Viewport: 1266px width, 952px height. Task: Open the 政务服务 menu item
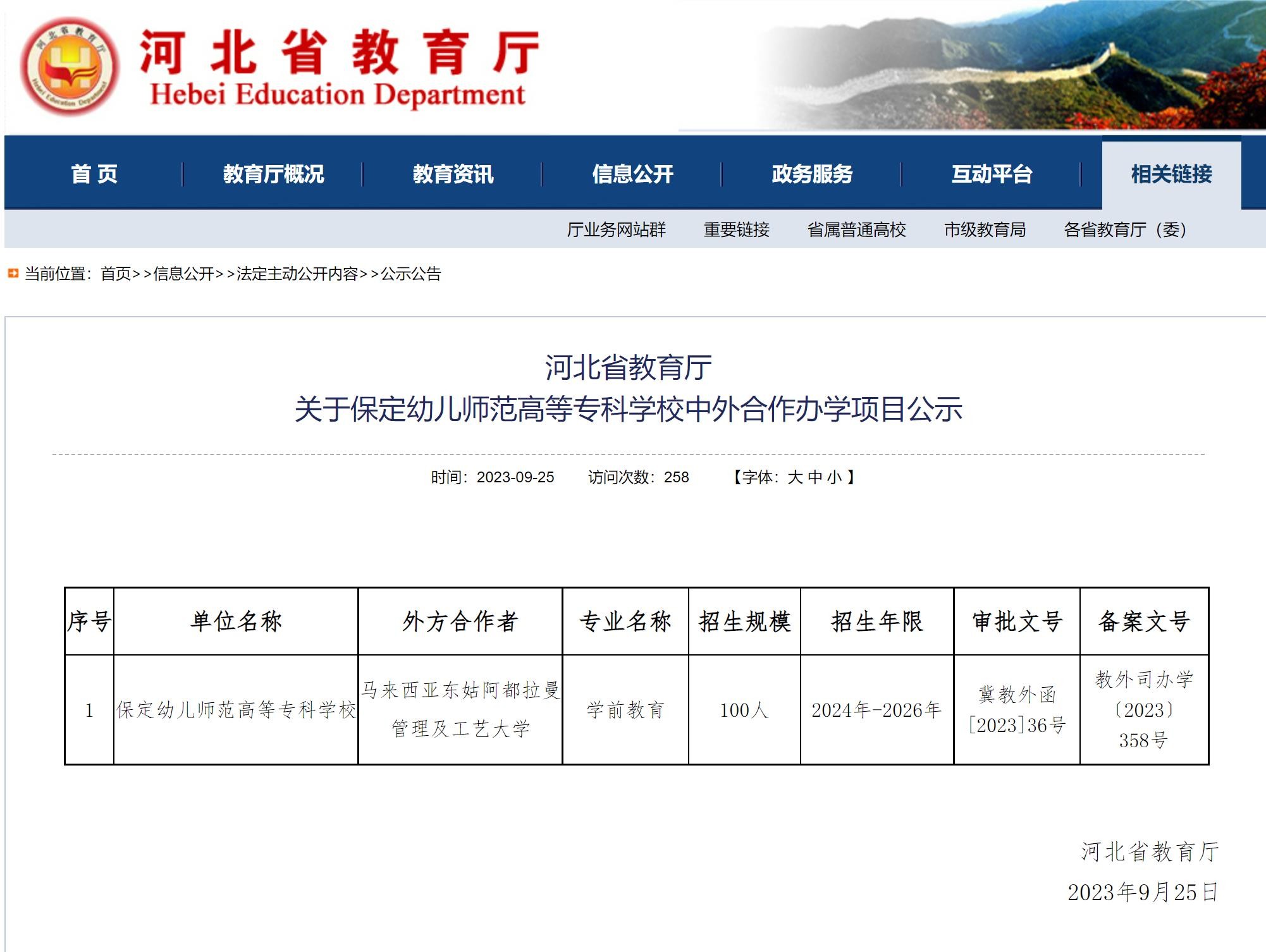[812, 174]
